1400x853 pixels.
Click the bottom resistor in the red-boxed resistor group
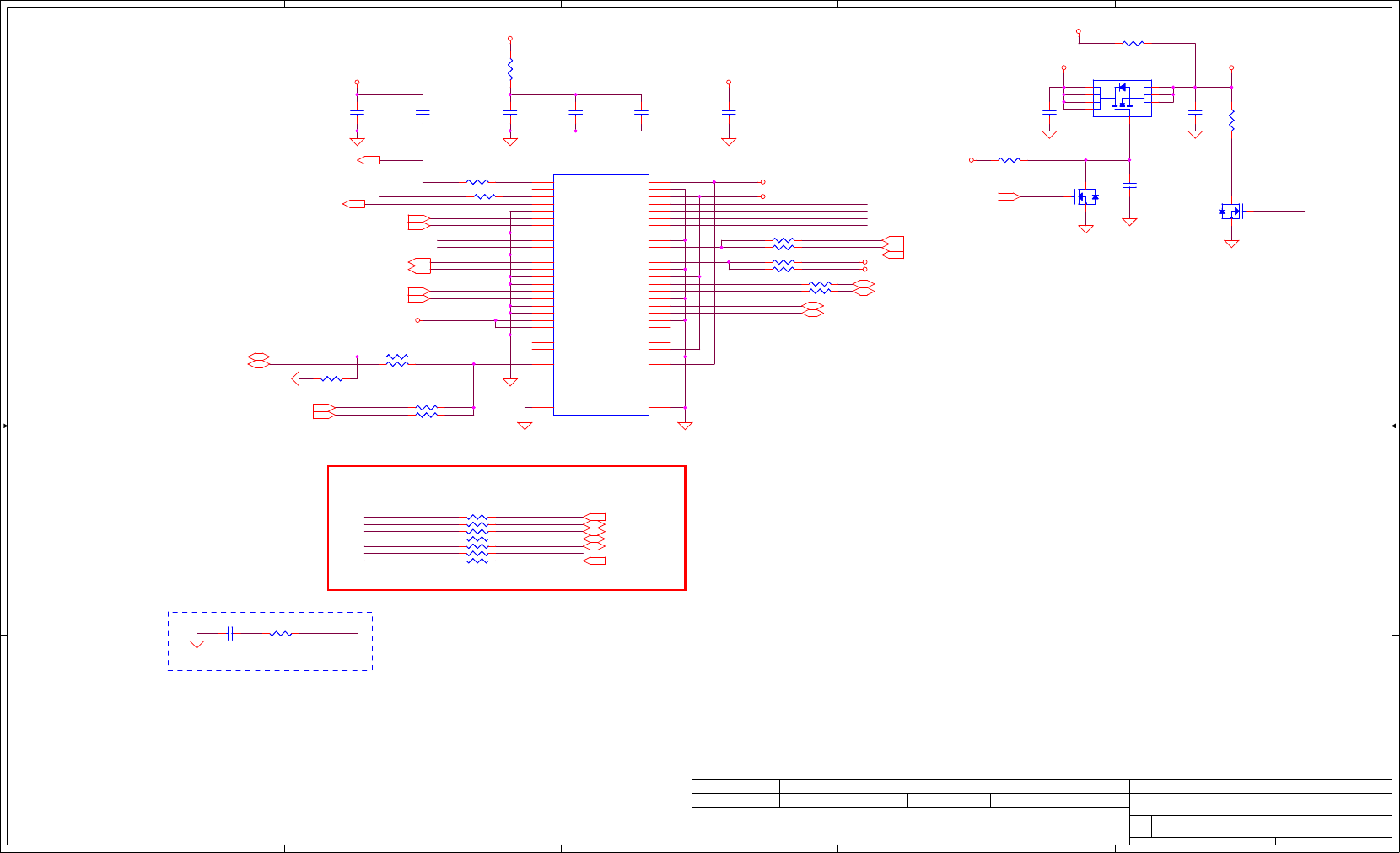pyautogui.click(x=477, y=561)
